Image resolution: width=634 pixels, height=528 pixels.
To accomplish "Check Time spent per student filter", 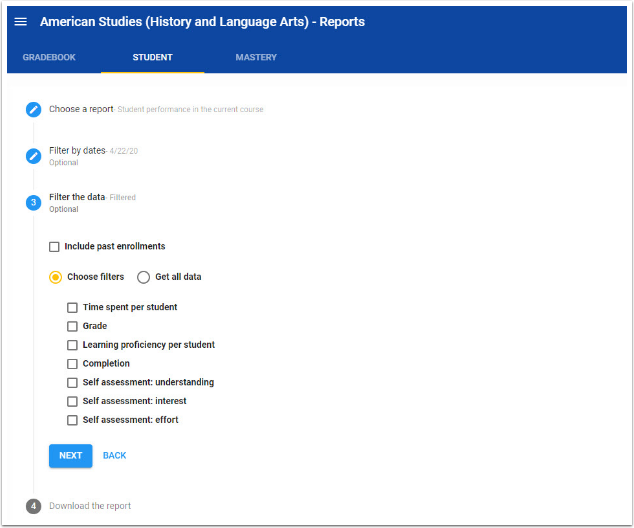I will (x=72, y=308).
